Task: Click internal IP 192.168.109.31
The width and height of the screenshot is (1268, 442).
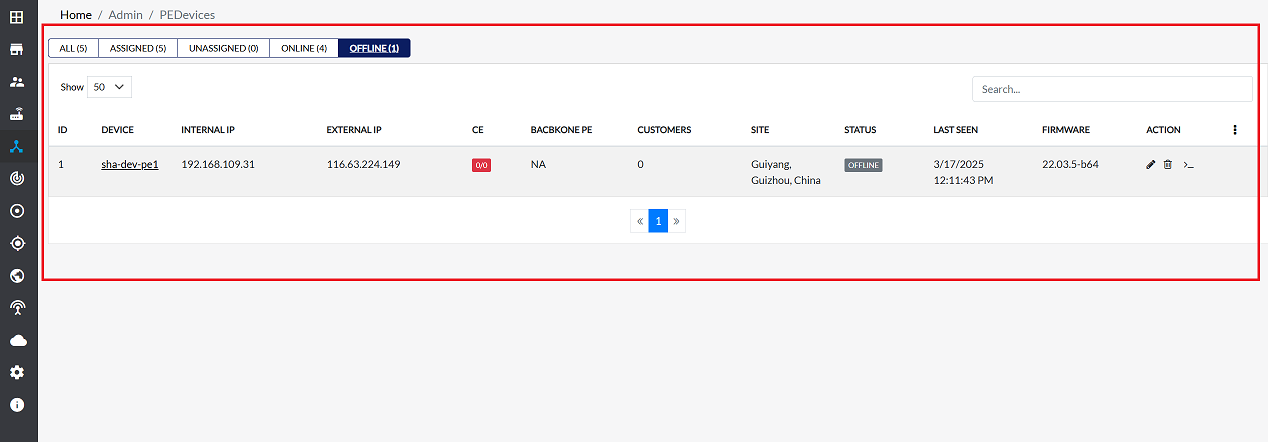Action: [218, 164]
